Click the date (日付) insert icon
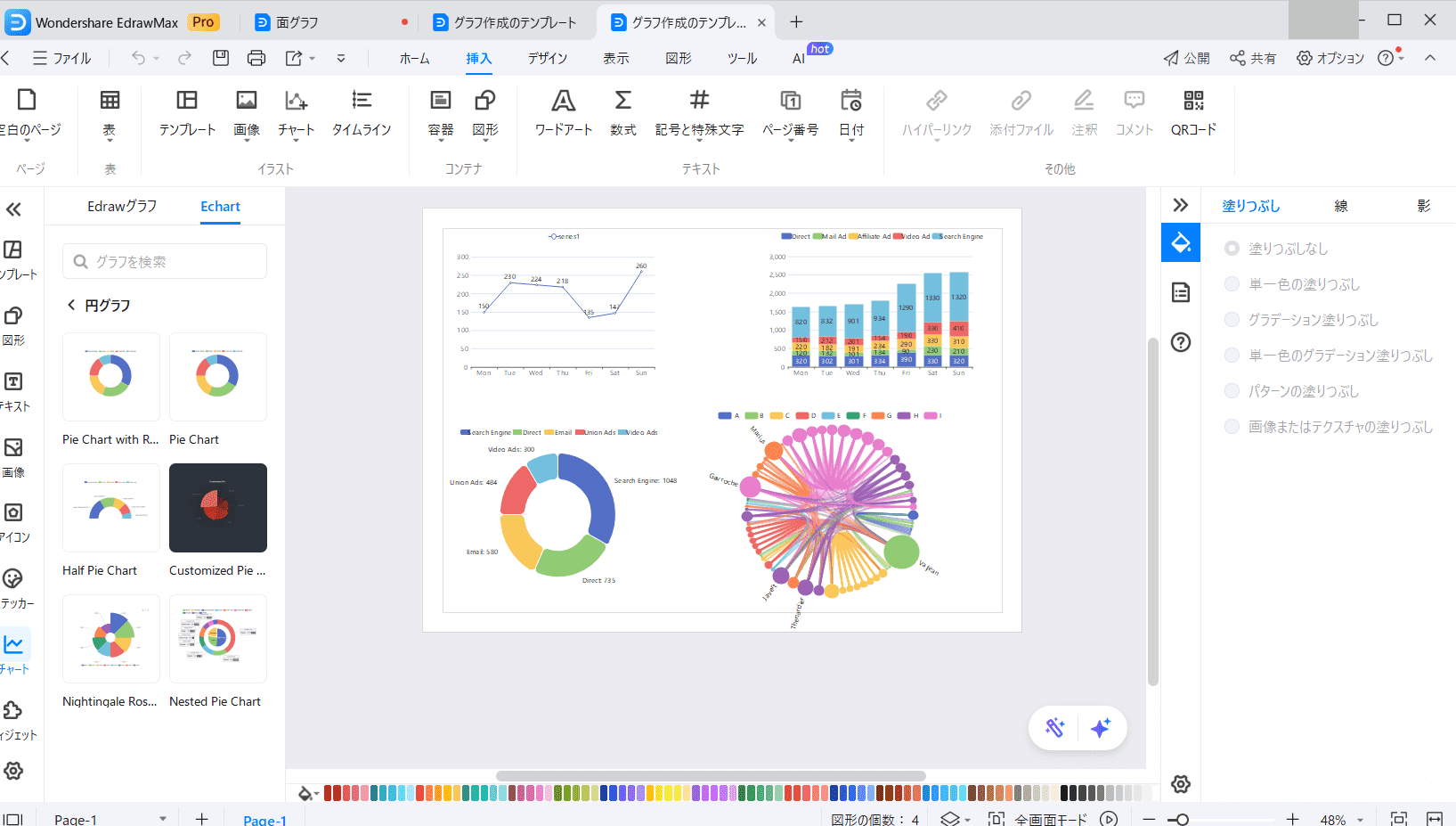1456x826 pixels. [850, 101]
